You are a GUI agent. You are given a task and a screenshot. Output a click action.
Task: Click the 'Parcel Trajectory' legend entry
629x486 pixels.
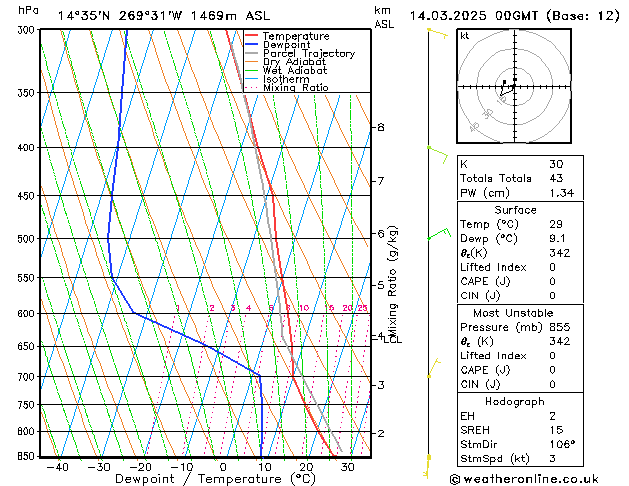pos(309,53)
